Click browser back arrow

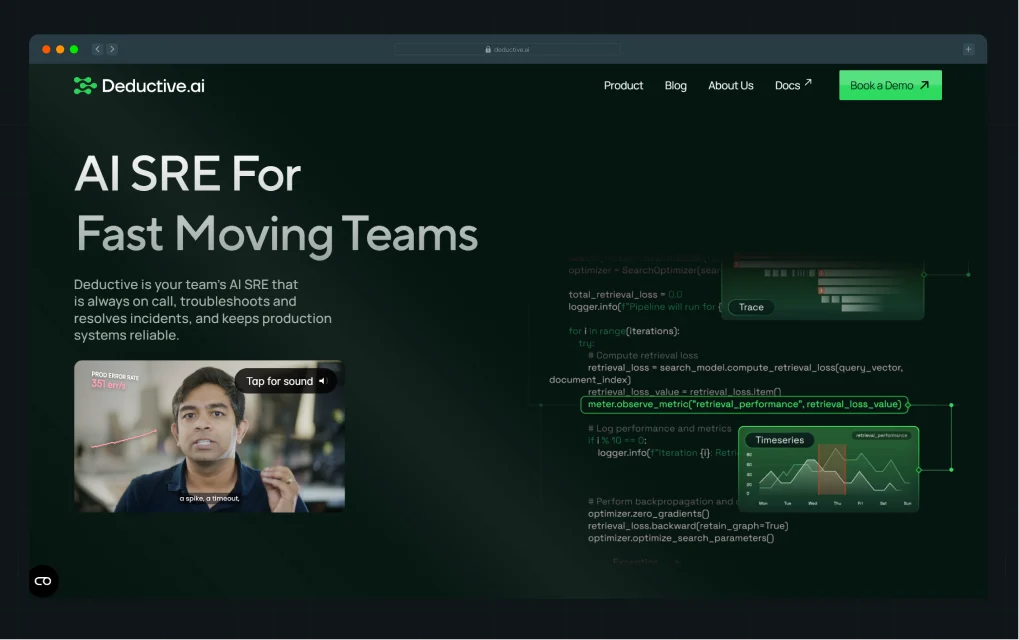point(97,49)
